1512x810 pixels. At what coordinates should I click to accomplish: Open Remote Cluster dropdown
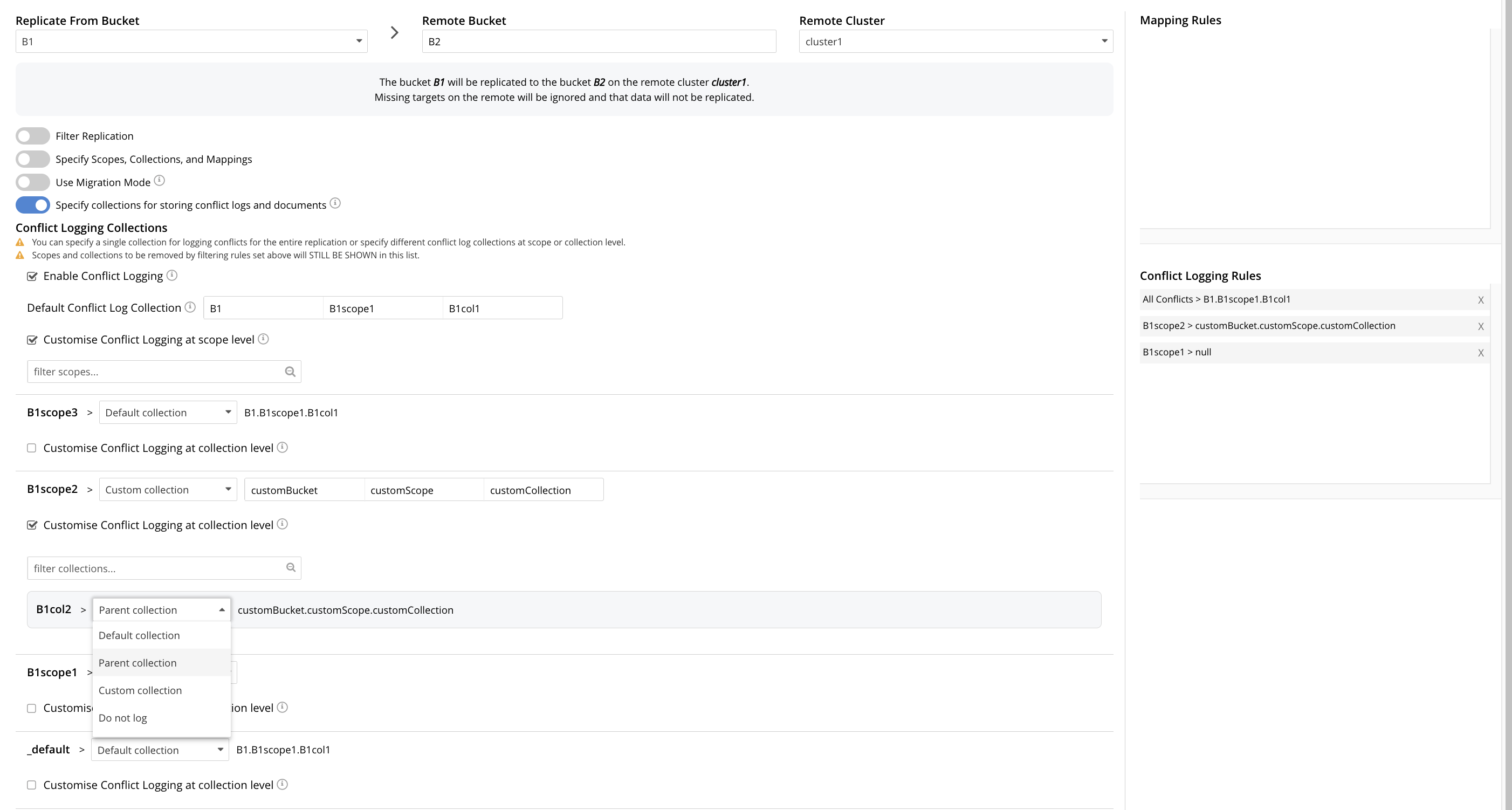coord(956,42)
